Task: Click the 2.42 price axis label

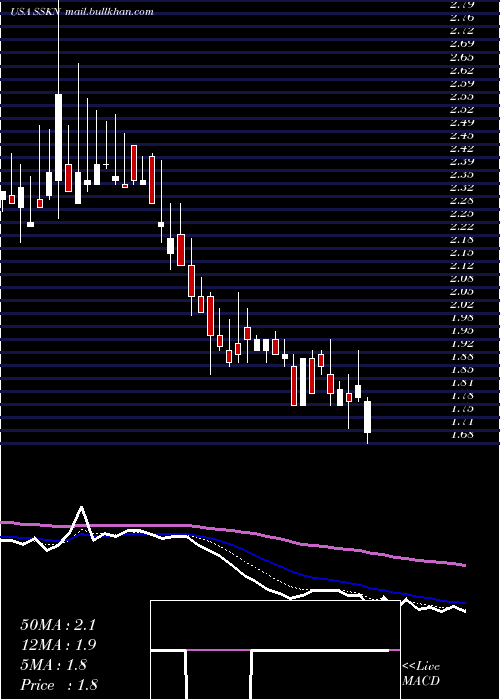Action: 461,148
